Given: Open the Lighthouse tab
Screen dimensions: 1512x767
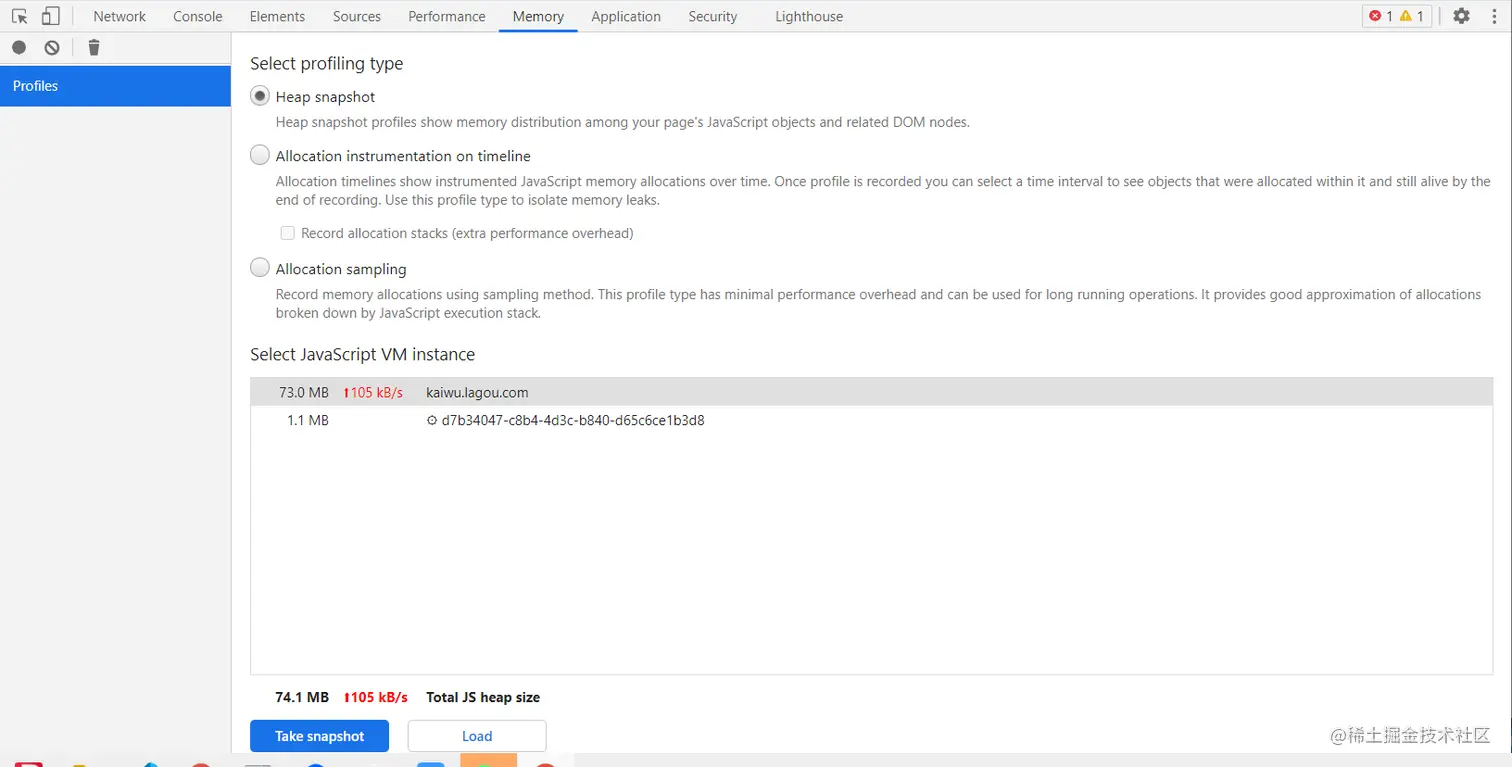Looking at the screenshot, I should click(809, 16).
